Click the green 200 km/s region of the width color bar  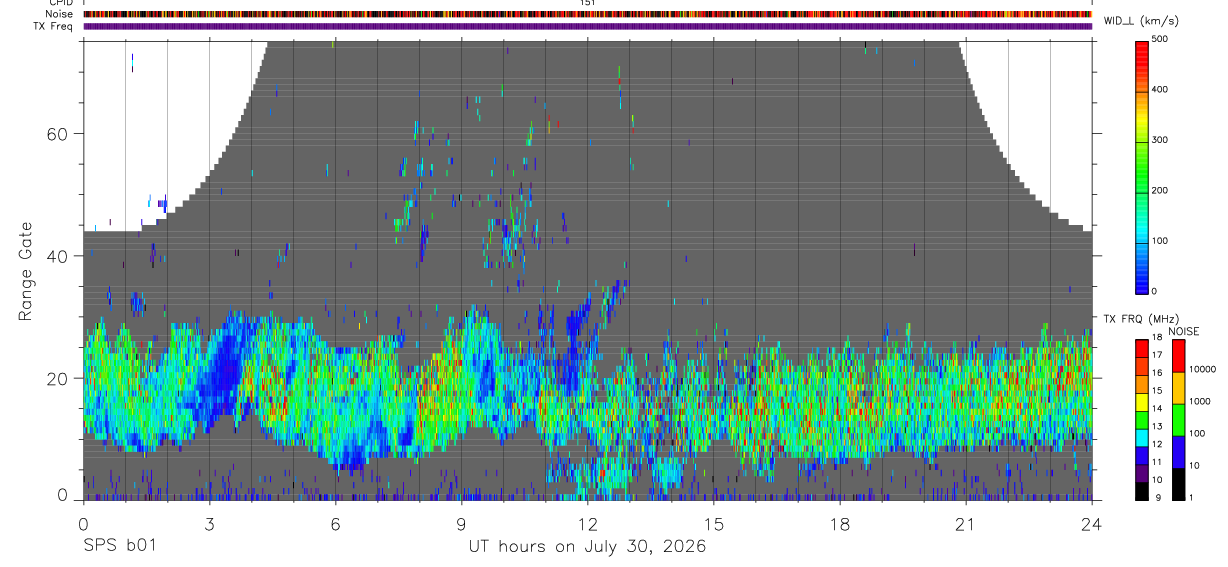pos(1143,190)
